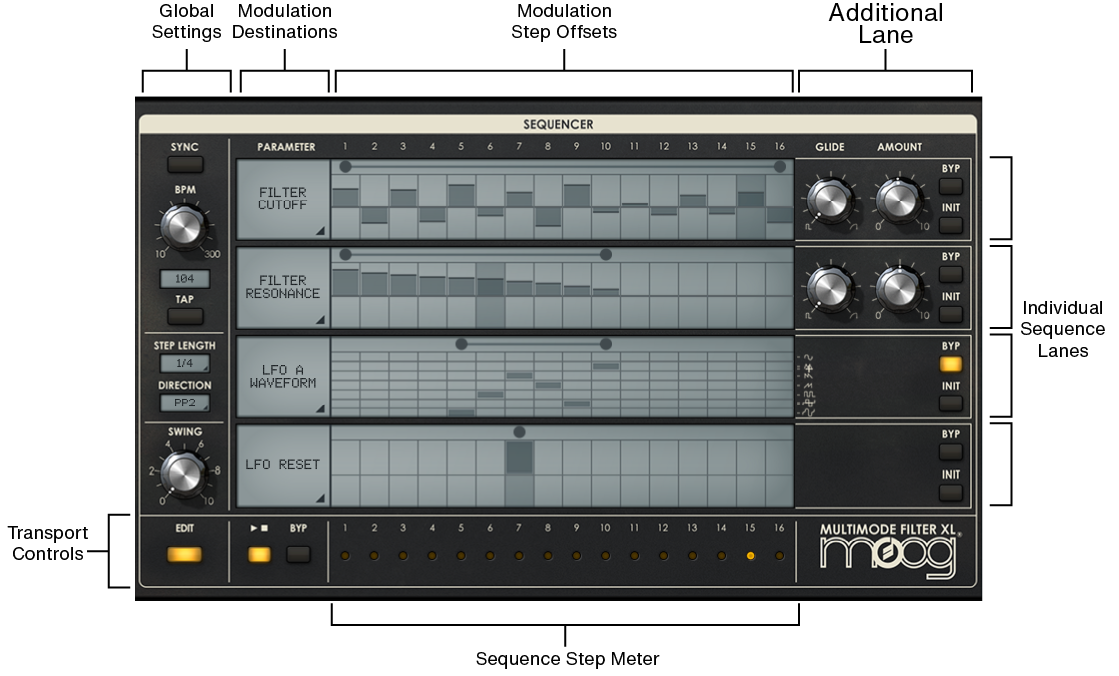Click the moog logo
1119x676 pixels.
tap(888, 556)
